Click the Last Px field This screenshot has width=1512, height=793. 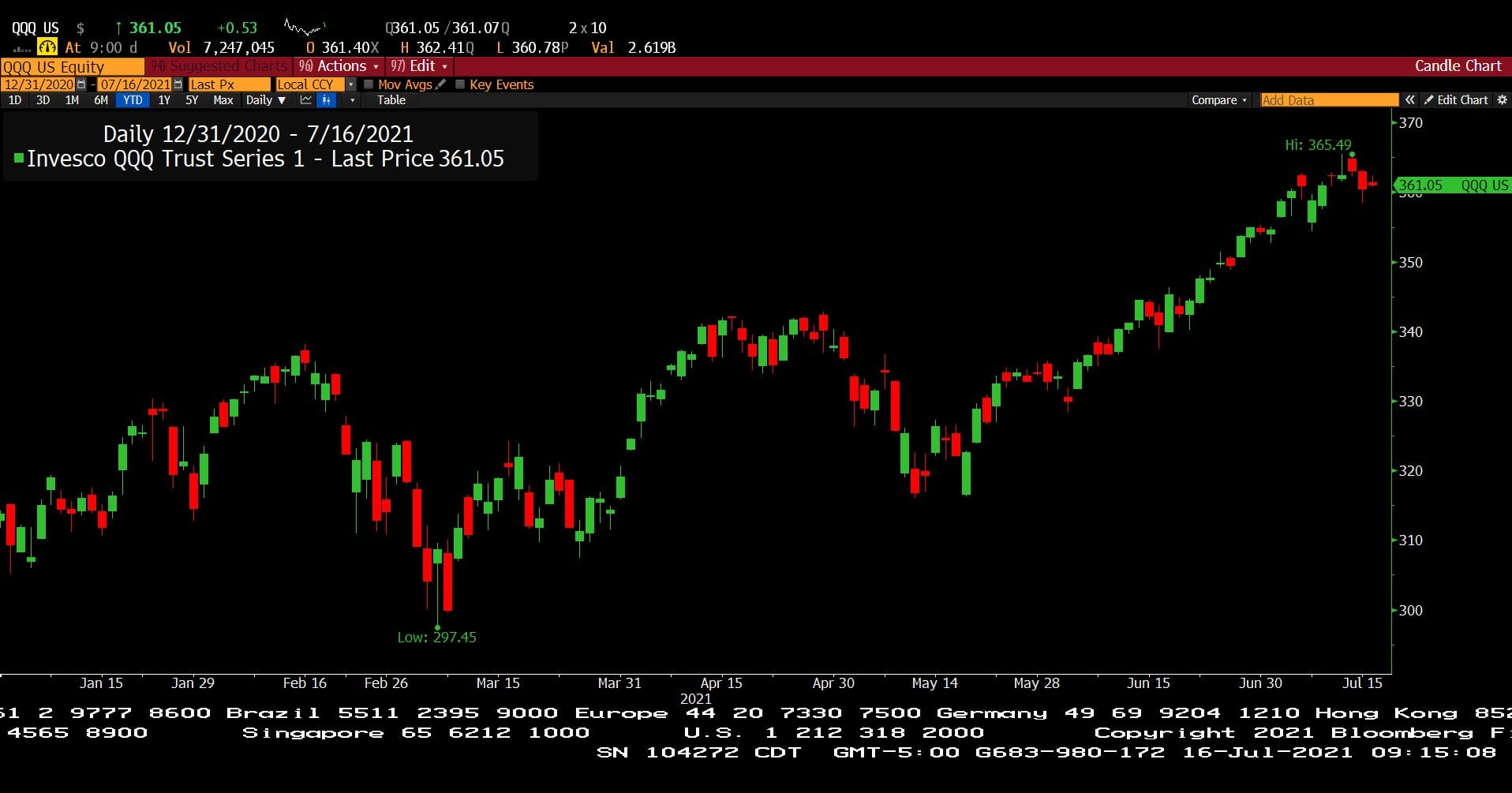229,84
